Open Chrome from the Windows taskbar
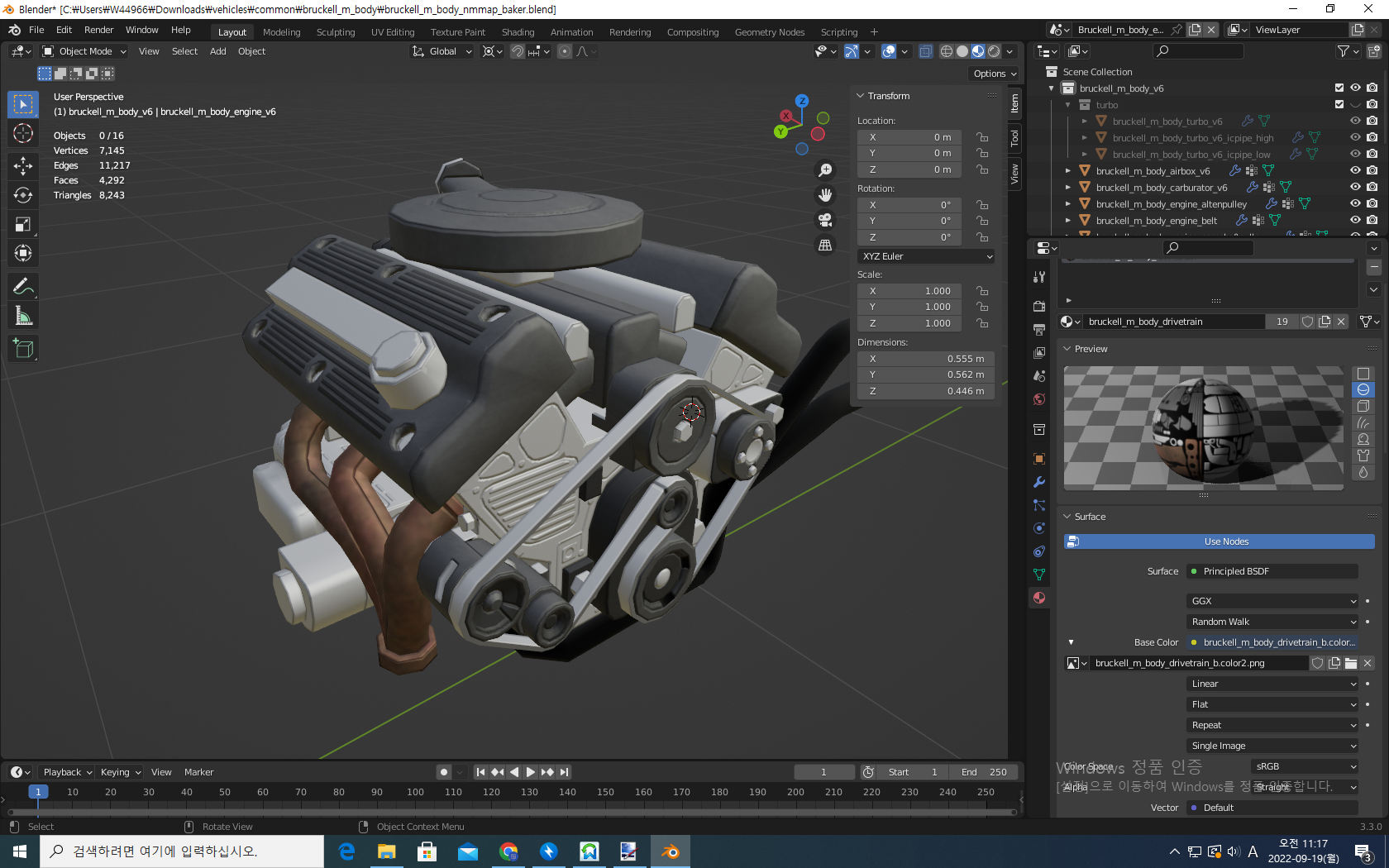 508,851
